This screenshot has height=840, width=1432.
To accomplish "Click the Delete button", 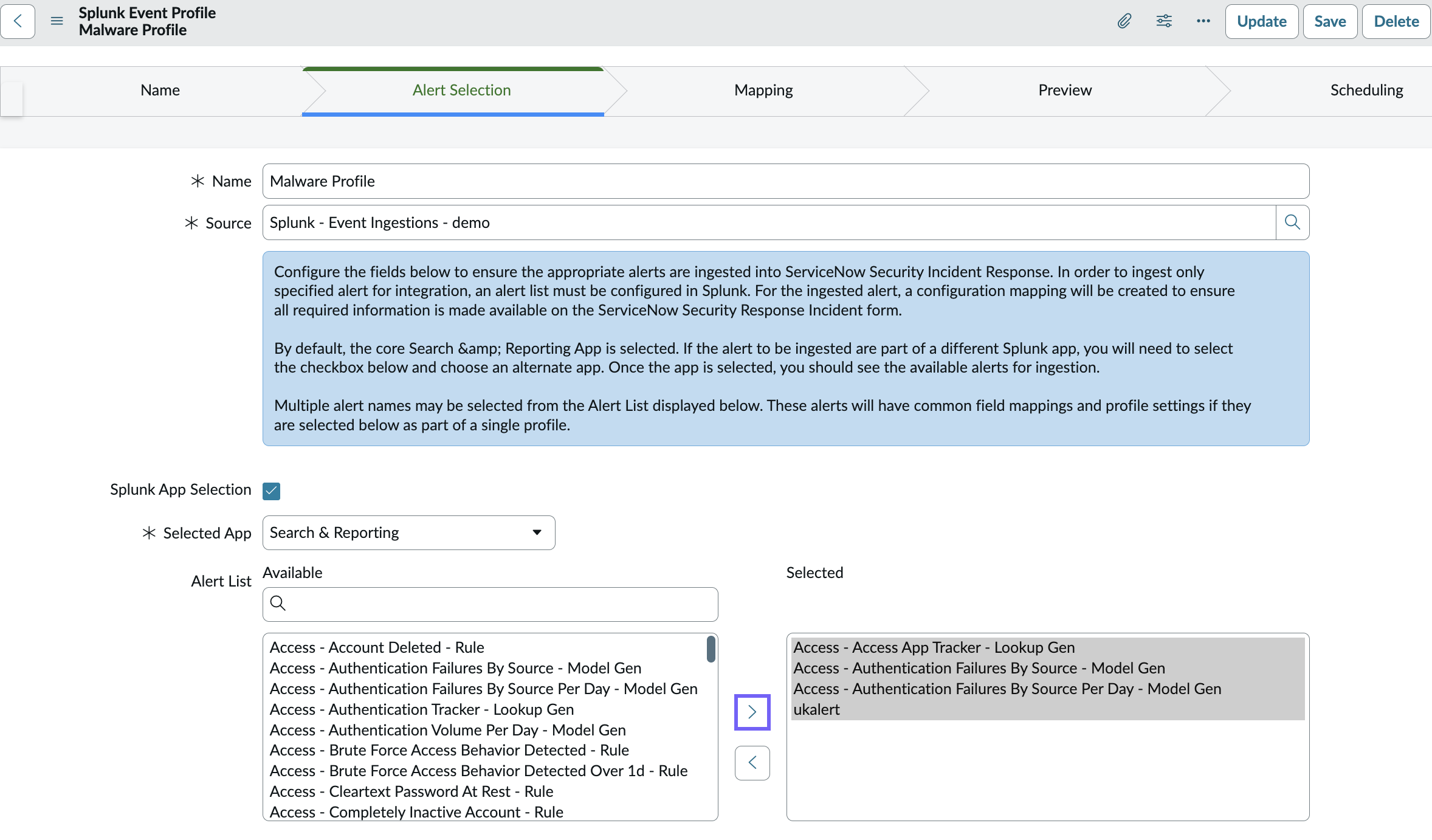I will click(x=1397, y=21).
